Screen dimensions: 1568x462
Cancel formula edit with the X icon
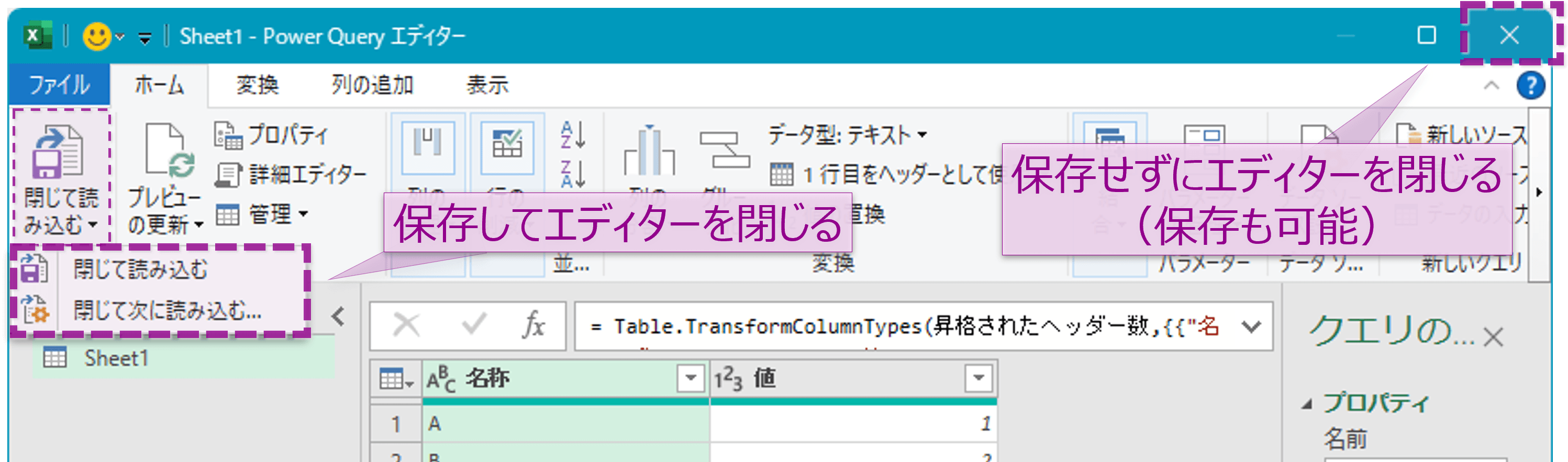pos(406,324)
